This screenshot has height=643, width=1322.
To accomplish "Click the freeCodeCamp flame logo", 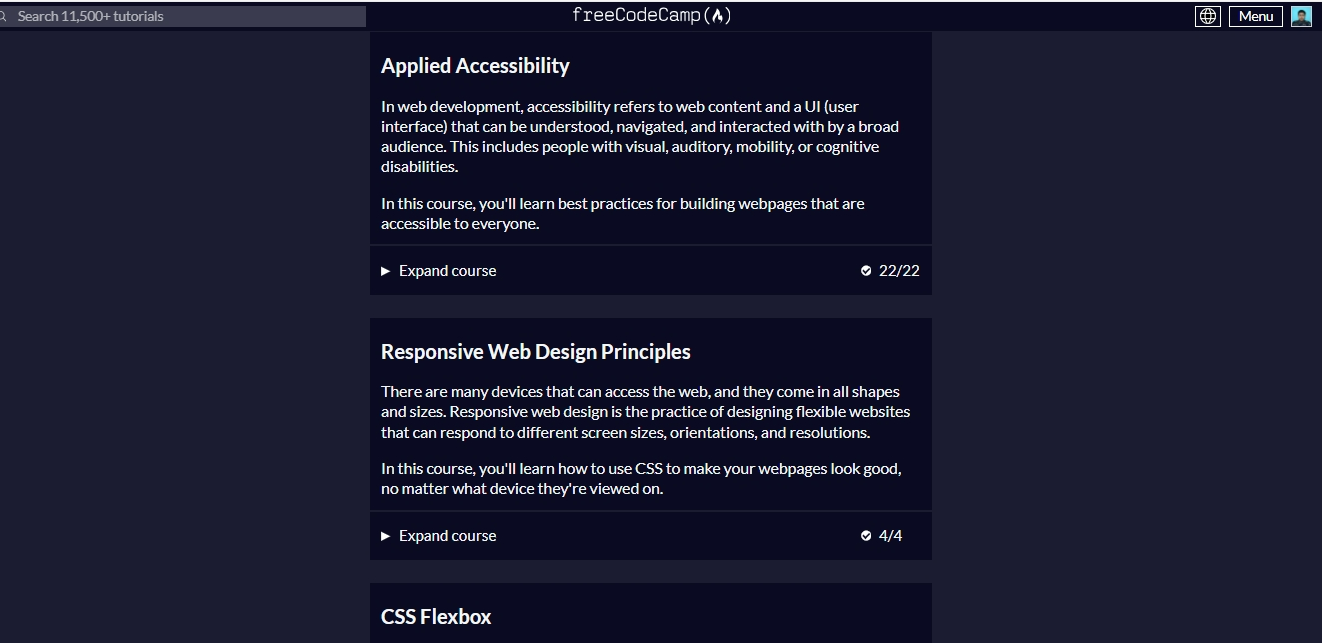I will tap(719, 15).
